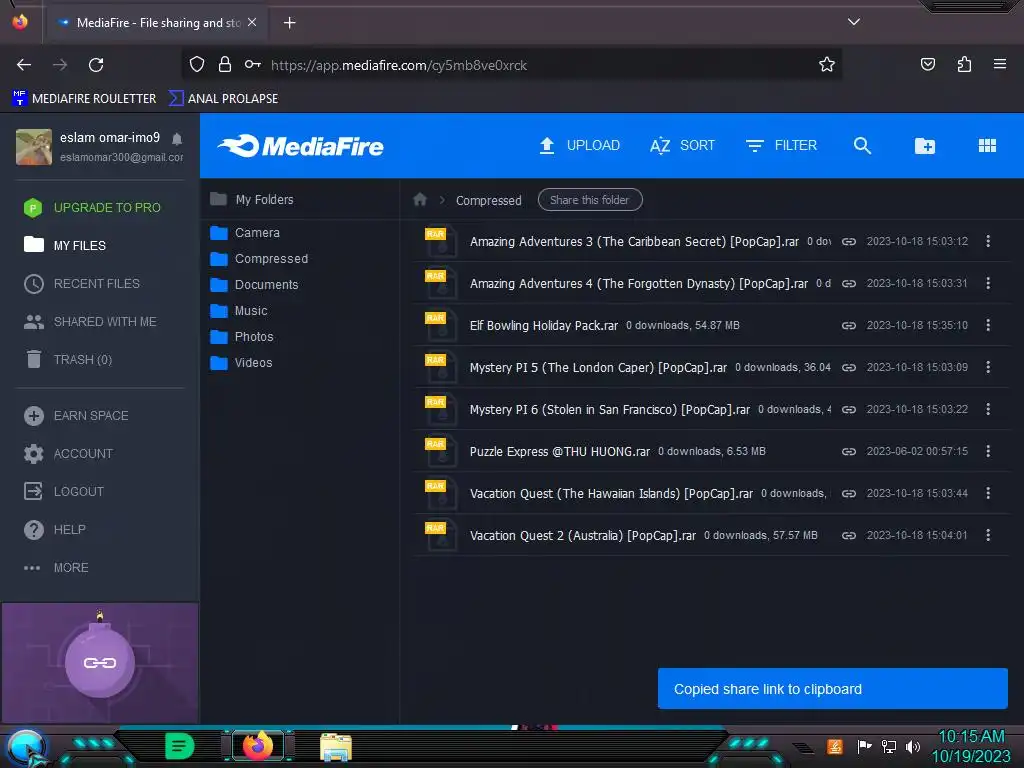
Task: Open the MEDIAFIRE ROULETTER bookmark
Action: click(x=84, y=99)
